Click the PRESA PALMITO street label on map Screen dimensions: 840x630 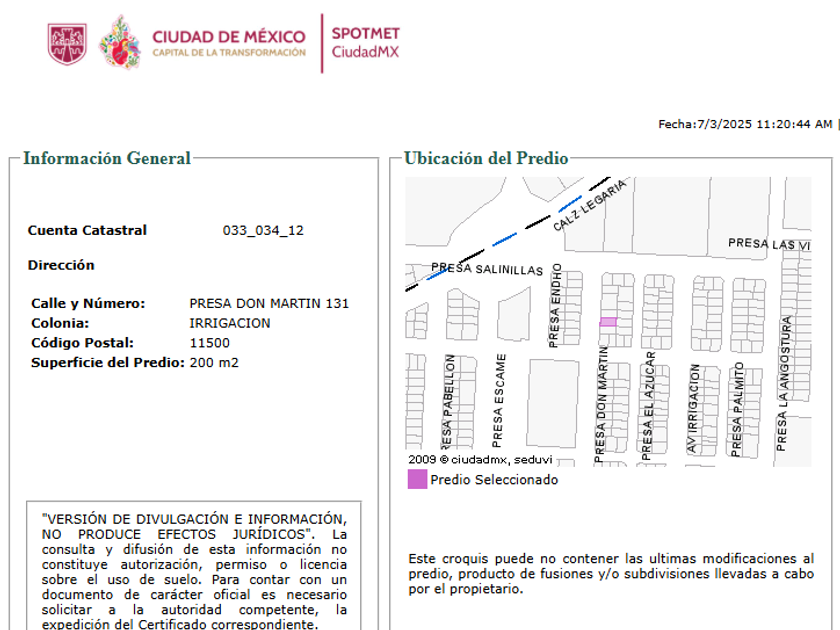click(x=737, y=409)
